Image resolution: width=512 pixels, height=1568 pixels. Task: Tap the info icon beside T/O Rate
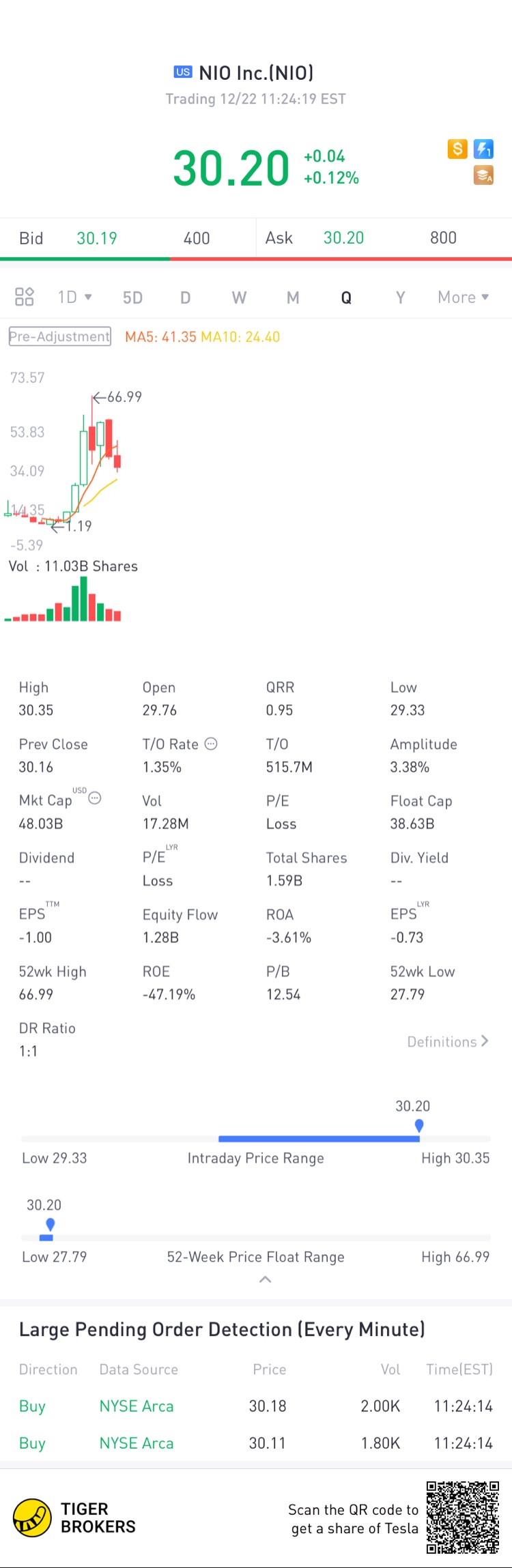coord(212,744)
